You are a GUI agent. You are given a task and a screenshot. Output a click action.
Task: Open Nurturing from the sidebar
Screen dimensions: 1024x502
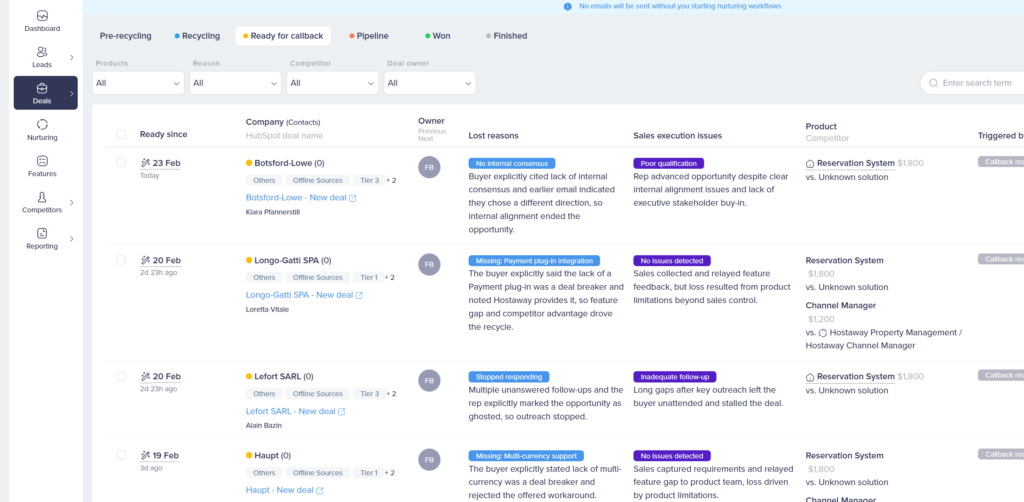point(42,124)
